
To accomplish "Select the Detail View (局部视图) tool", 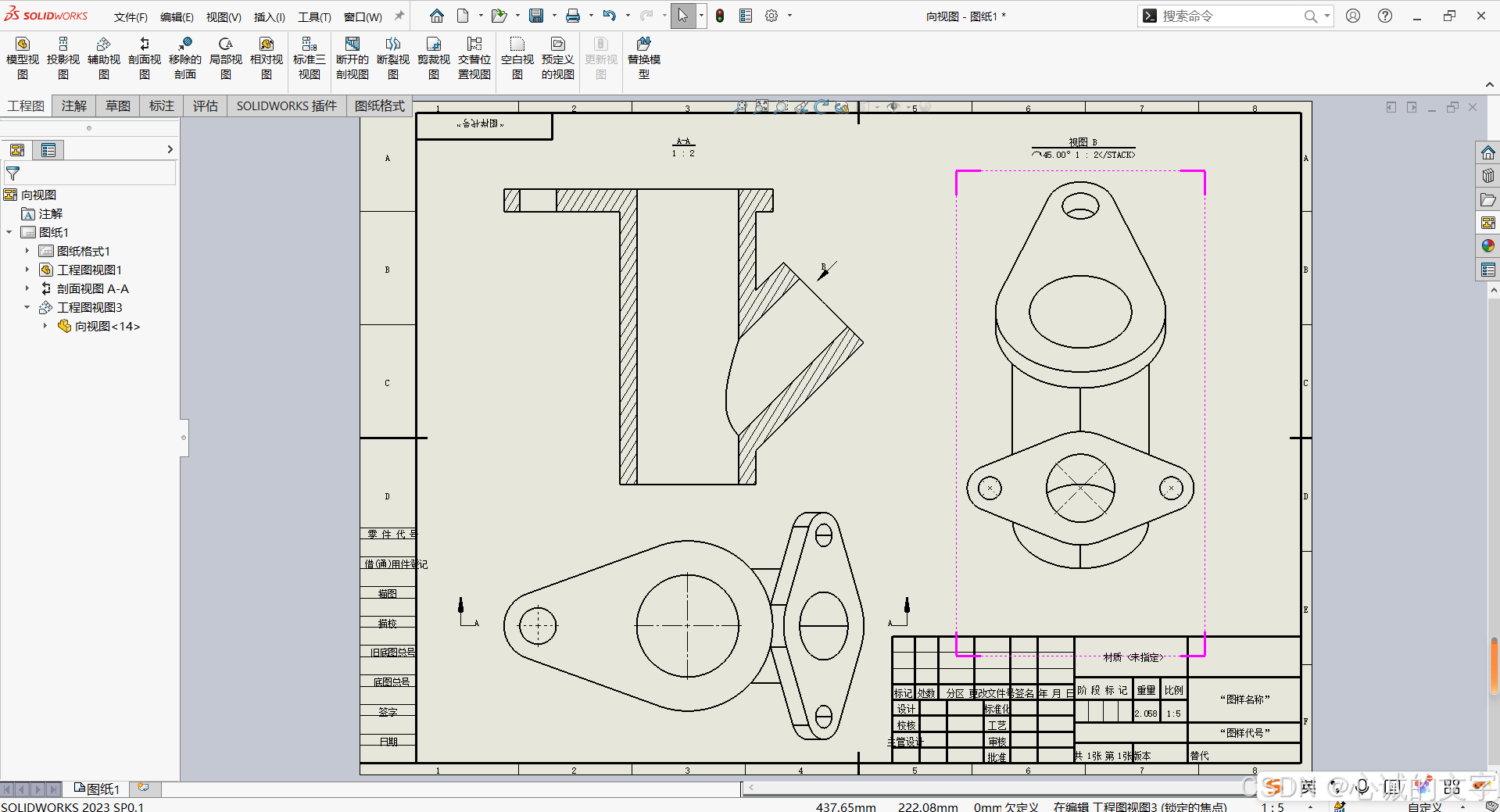I will click(226, 59).
